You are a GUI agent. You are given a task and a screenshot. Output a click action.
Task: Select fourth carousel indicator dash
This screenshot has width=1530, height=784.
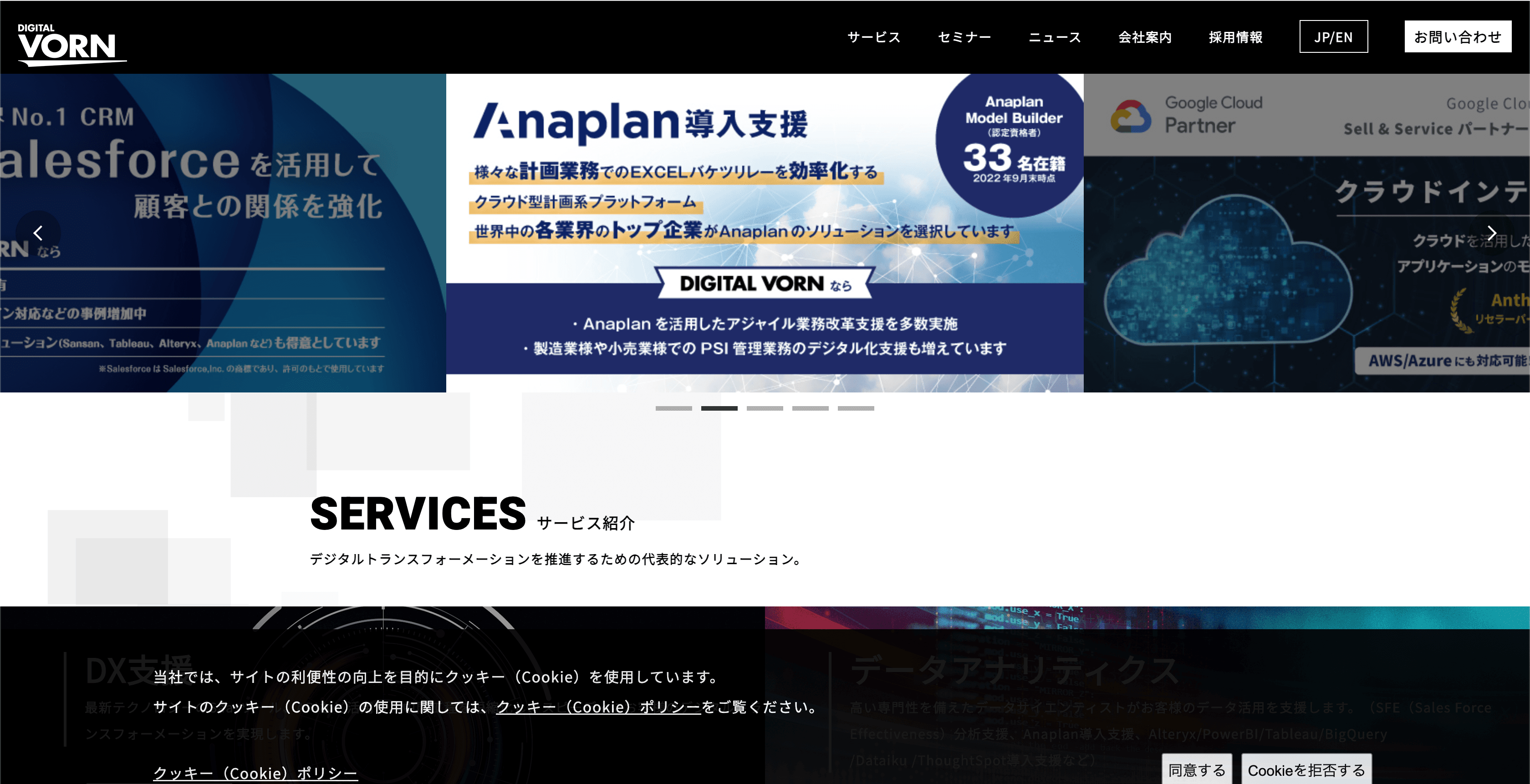click(810, 409)
